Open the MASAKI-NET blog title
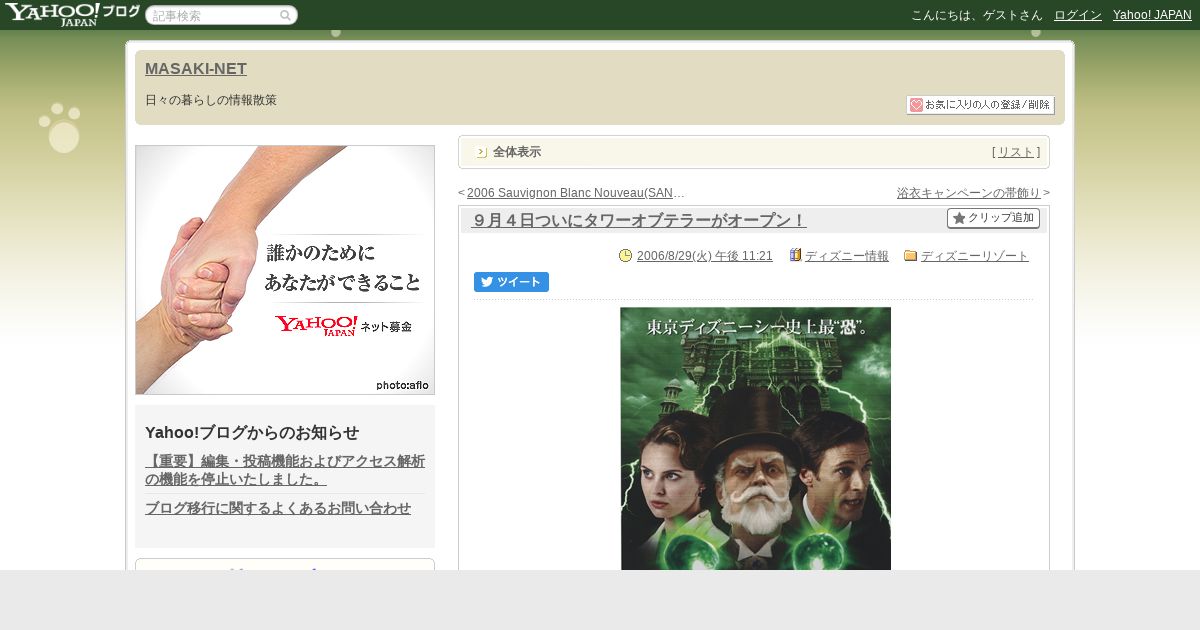1200x630 pixels. (x=196, y=68)
